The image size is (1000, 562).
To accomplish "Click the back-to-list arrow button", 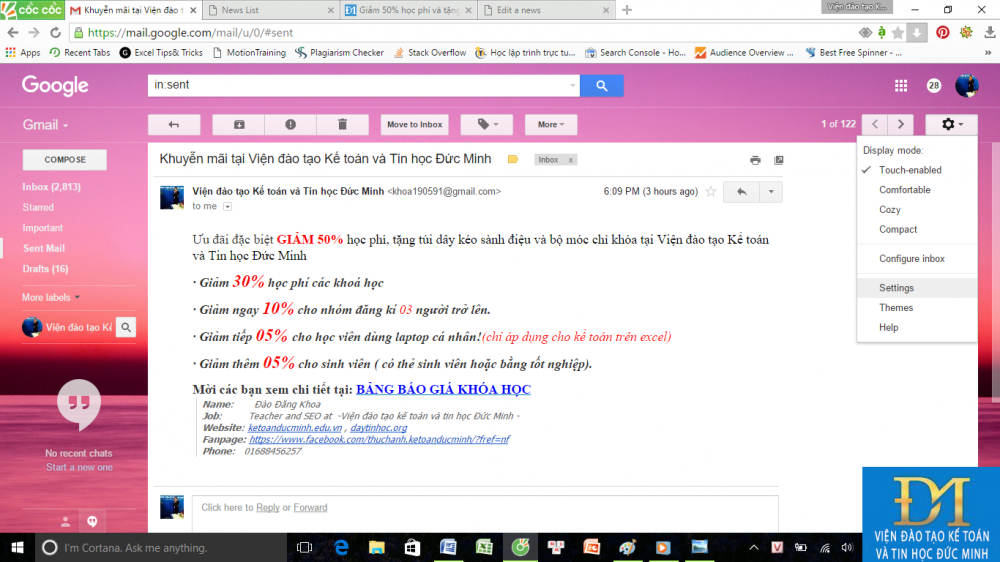I will (174, 124).
